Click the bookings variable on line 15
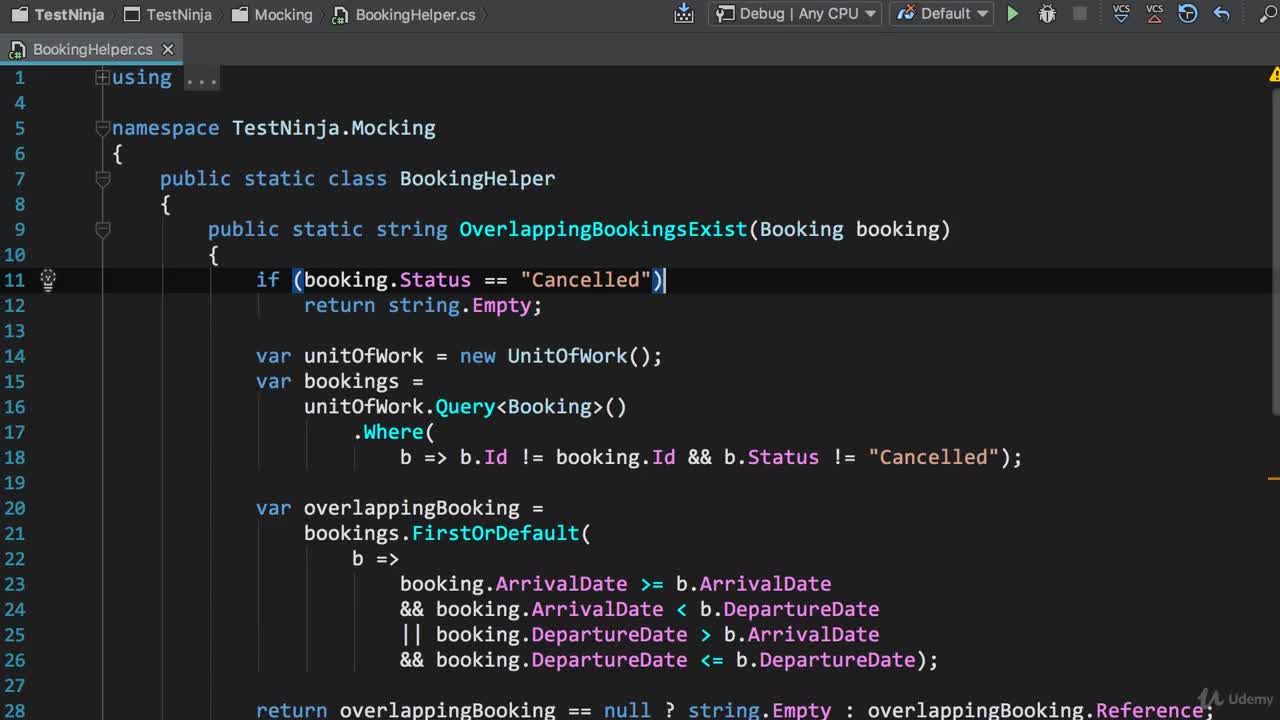Image resolution: width=1280 pixels, height=720 pixels. [x=351, y=381]
